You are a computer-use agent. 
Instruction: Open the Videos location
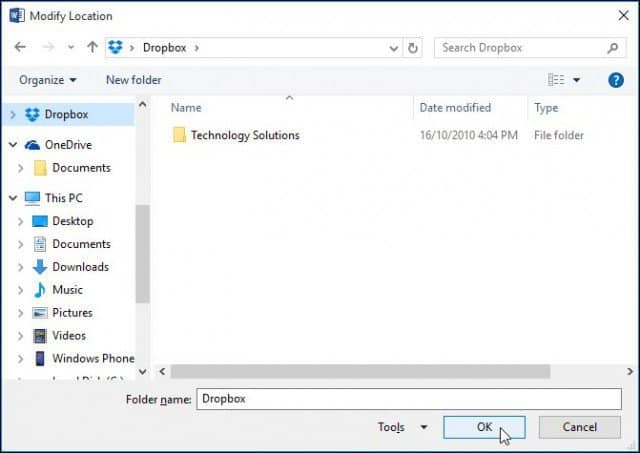tap(69, 335)
